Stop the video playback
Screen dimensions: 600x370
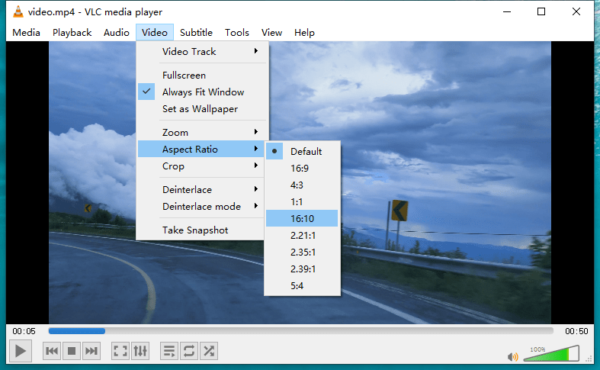tap(72, 351)
